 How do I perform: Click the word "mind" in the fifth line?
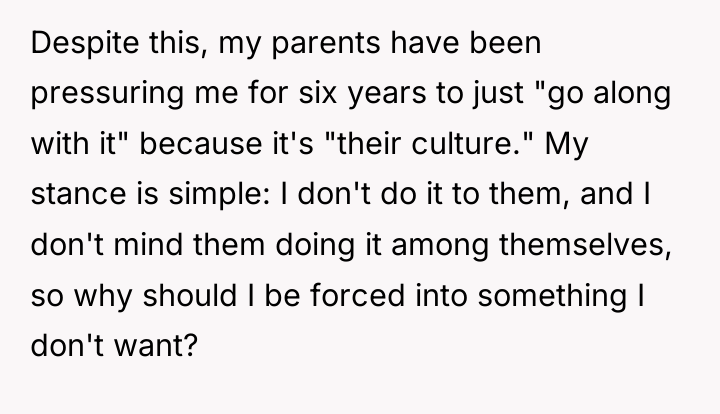(148, 245)
